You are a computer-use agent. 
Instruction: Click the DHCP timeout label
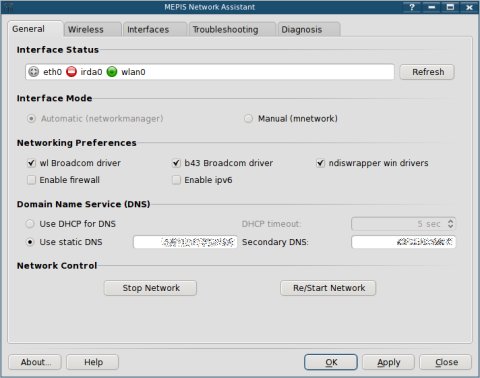(272, 224)
